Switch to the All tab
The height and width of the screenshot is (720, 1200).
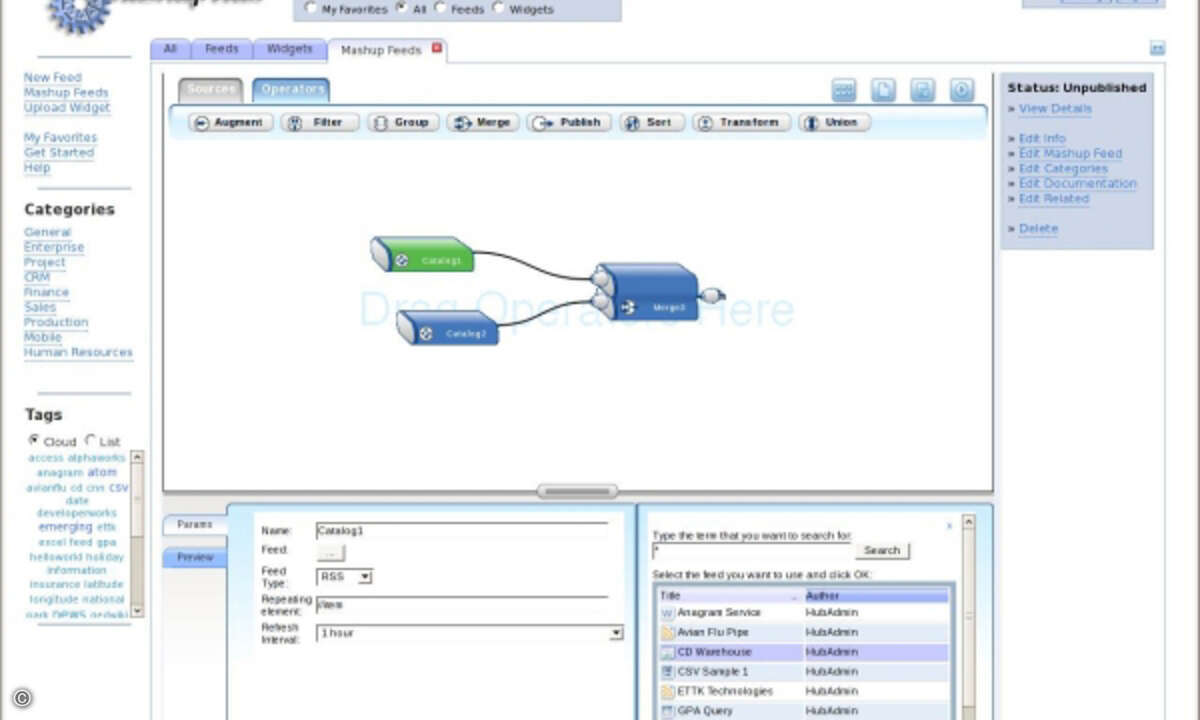tap(169, 48)
